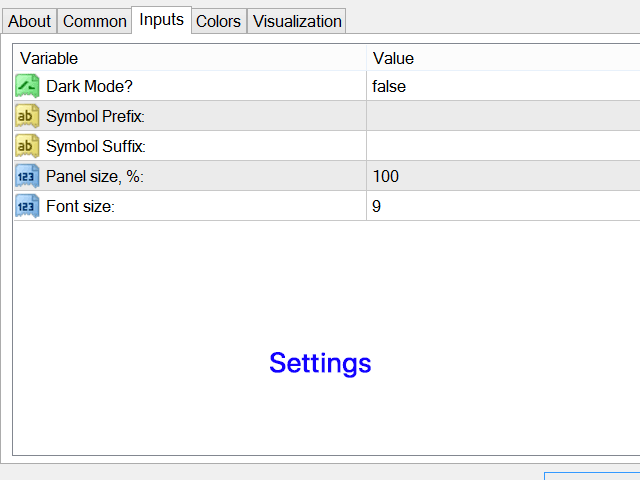Click the Value column header
The height and width of the screenshot is (480, 640).
[x=503, y=58]
